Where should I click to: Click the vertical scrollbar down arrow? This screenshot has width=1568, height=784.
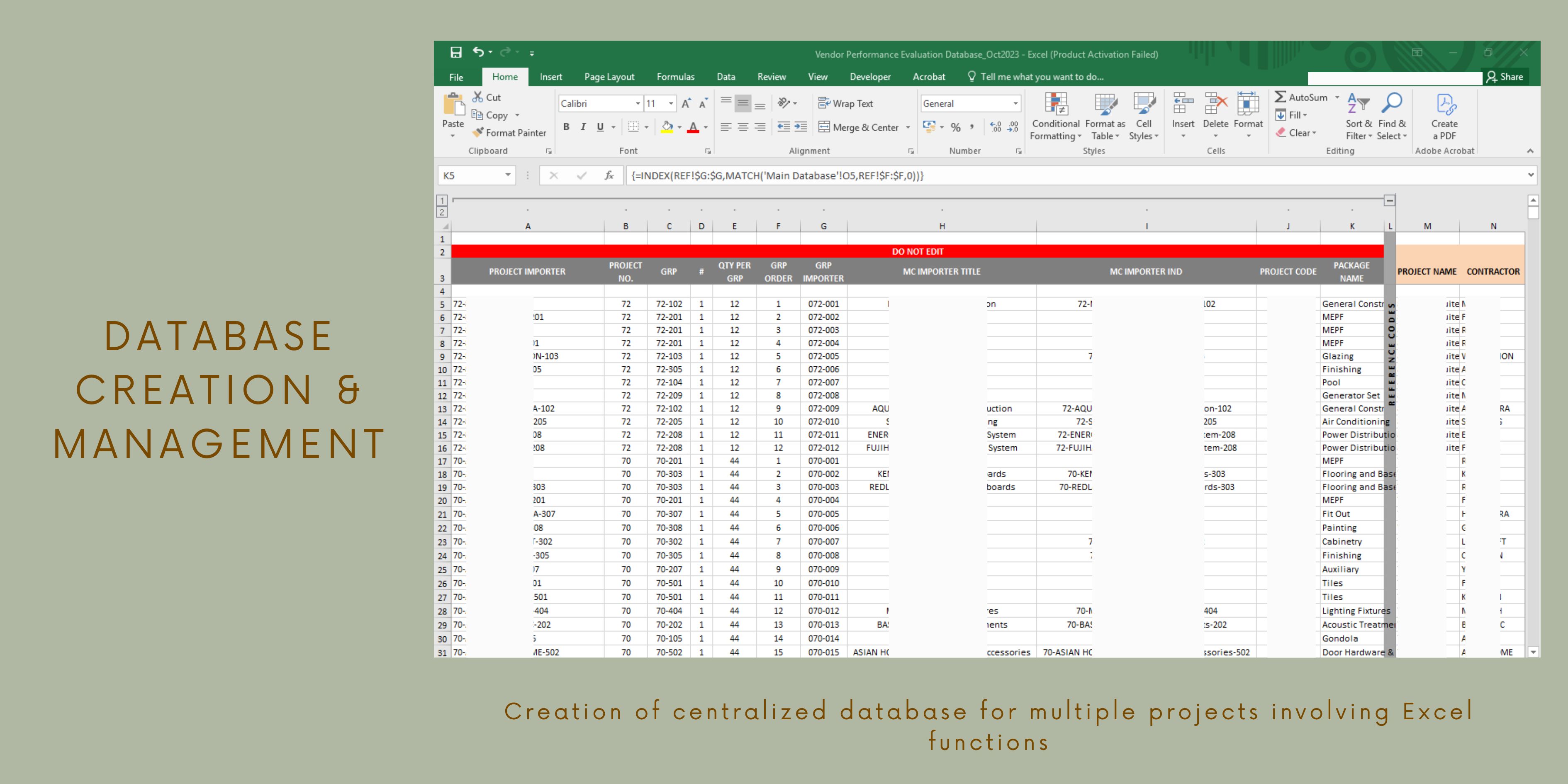[1533, 652]
